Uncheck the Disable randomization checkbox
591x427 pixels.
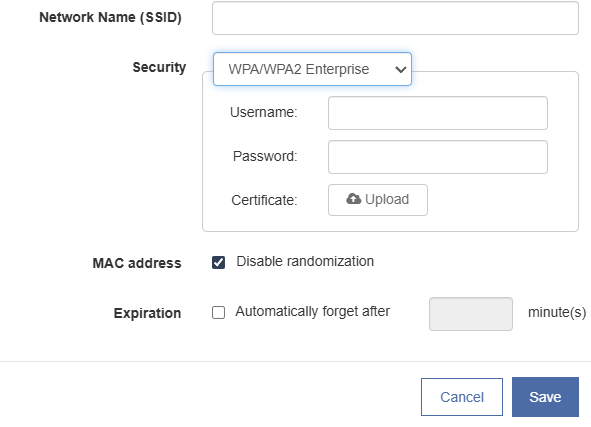tap(218, 262)
